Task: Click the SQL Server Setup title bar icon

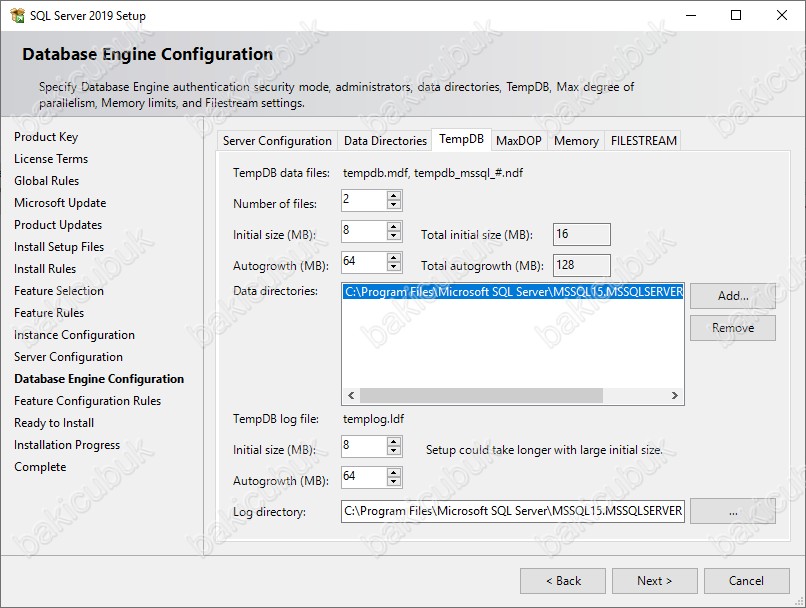Action: point(17,15)
